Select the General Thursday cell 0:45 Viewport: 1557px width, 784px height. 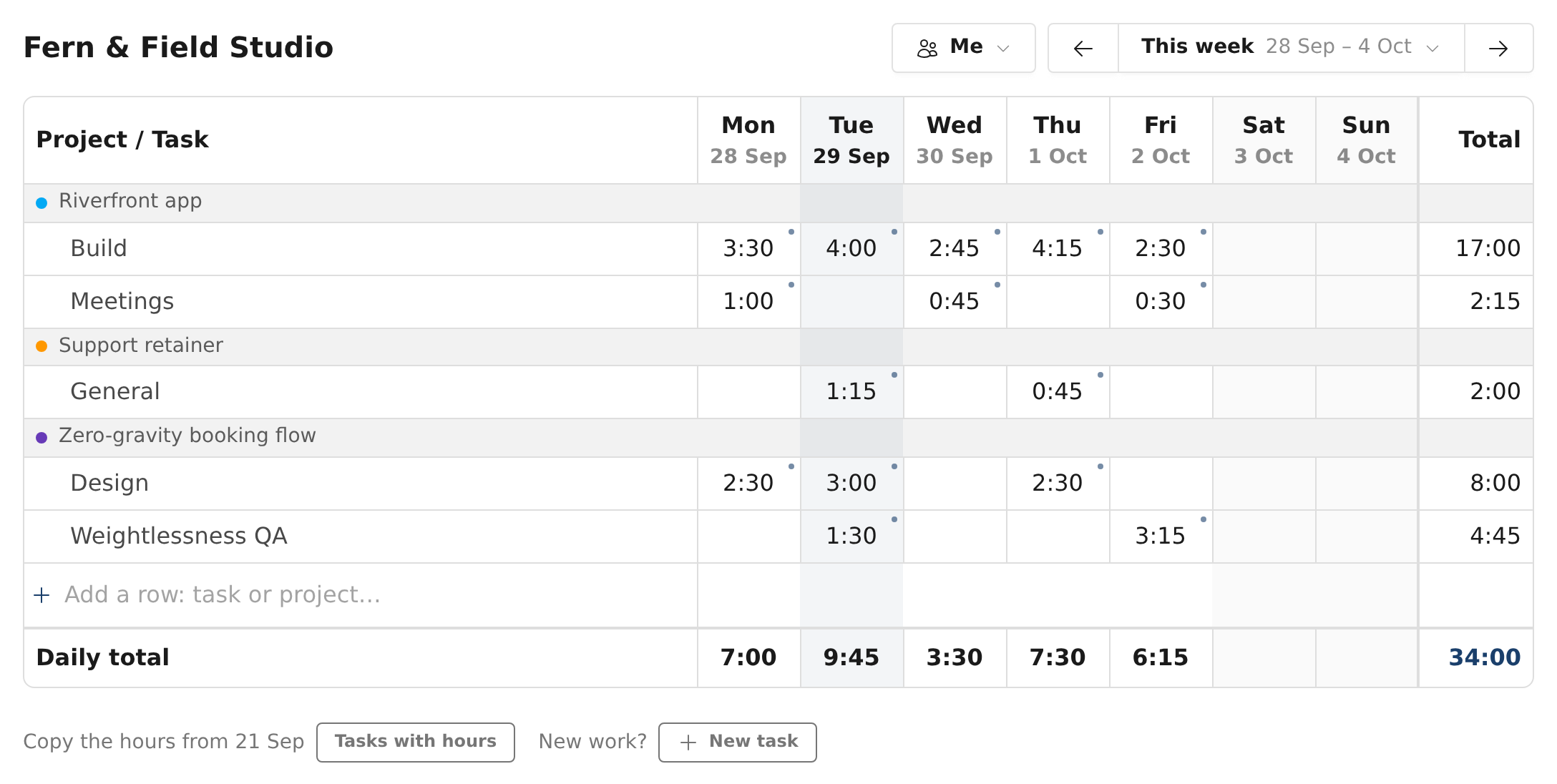pyautogui.click(x=1058, y=392)
